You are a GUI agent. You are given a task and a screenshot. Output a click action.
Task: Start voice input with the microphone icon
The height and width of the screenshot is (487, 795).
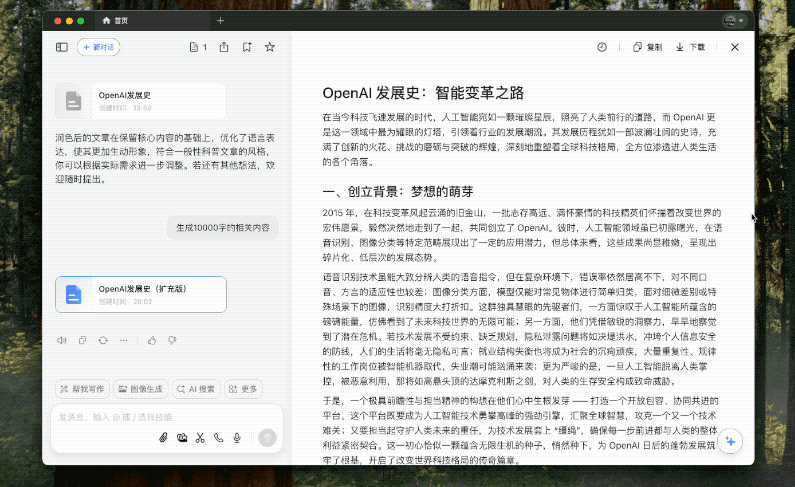tap(237, 437)
